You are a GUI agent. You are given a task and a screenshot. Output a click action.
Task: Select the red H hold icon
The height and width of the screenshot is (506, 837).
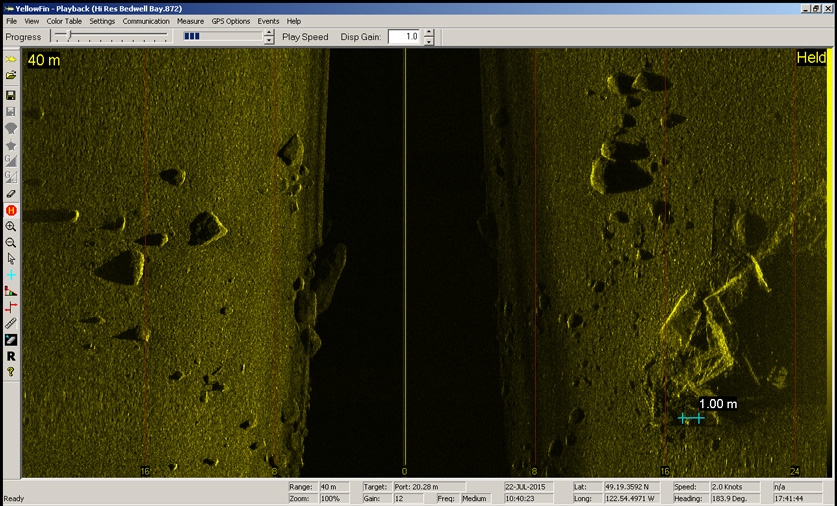(x=11, y=210)
